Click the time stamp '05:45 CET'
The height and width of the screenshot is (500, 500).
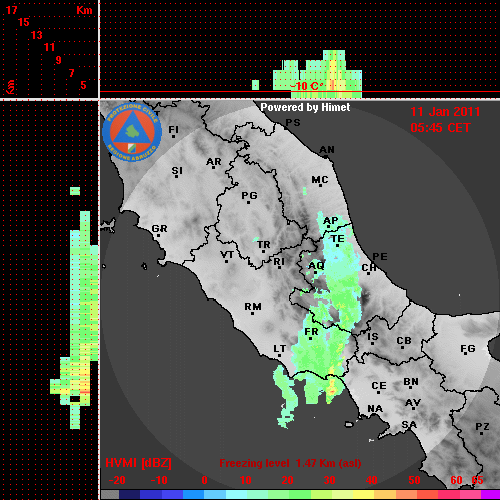[x=440, y=128]
